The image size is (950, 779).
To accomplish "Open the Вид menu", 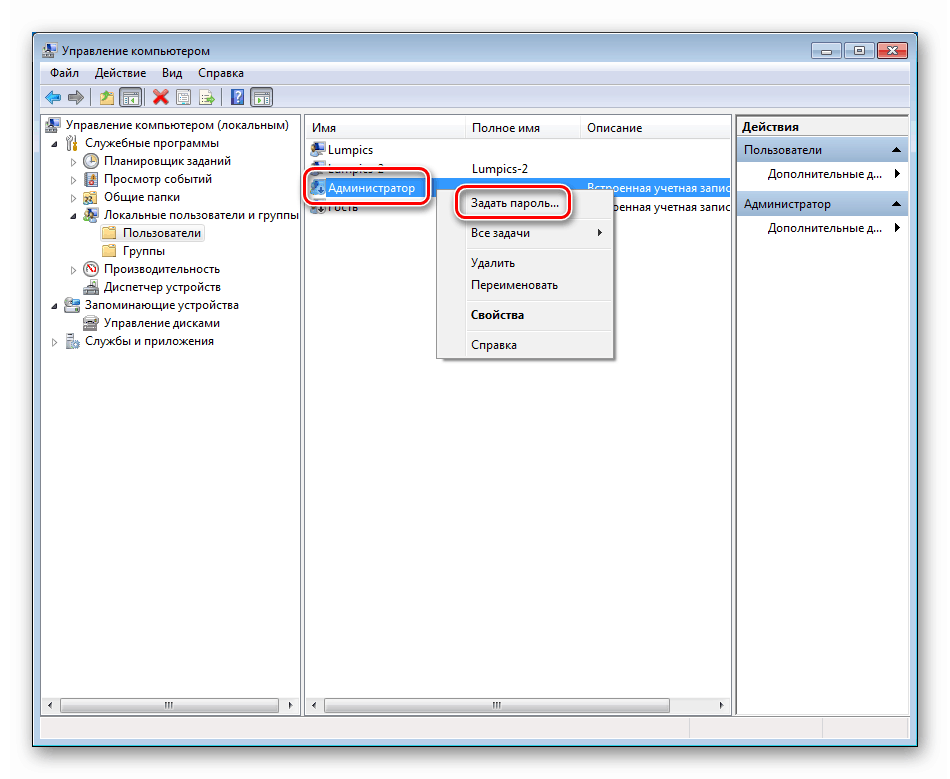I will [172, 73].
